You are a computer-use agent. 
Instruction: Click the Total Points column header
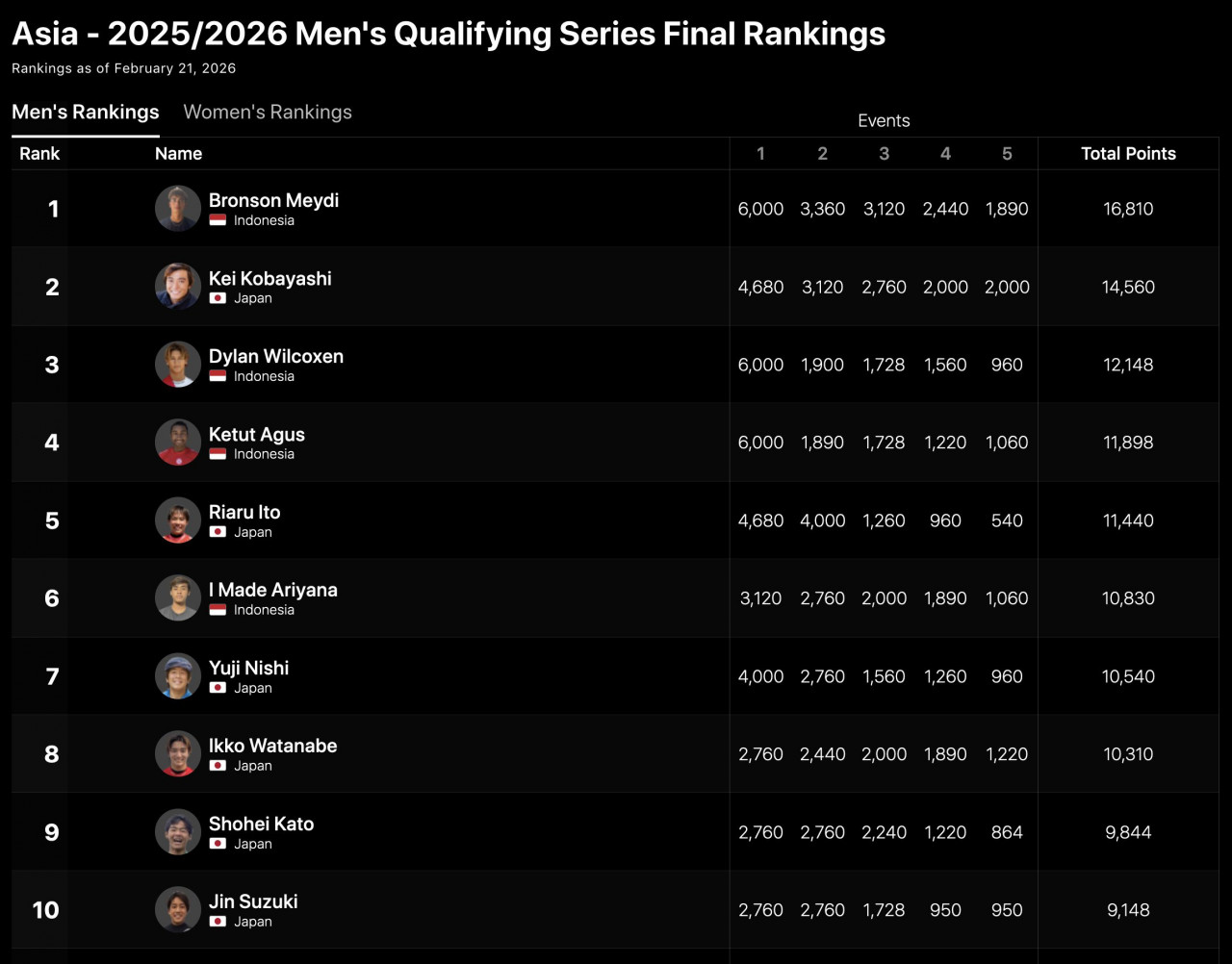pyautogui.click(x=1128, y=154)
